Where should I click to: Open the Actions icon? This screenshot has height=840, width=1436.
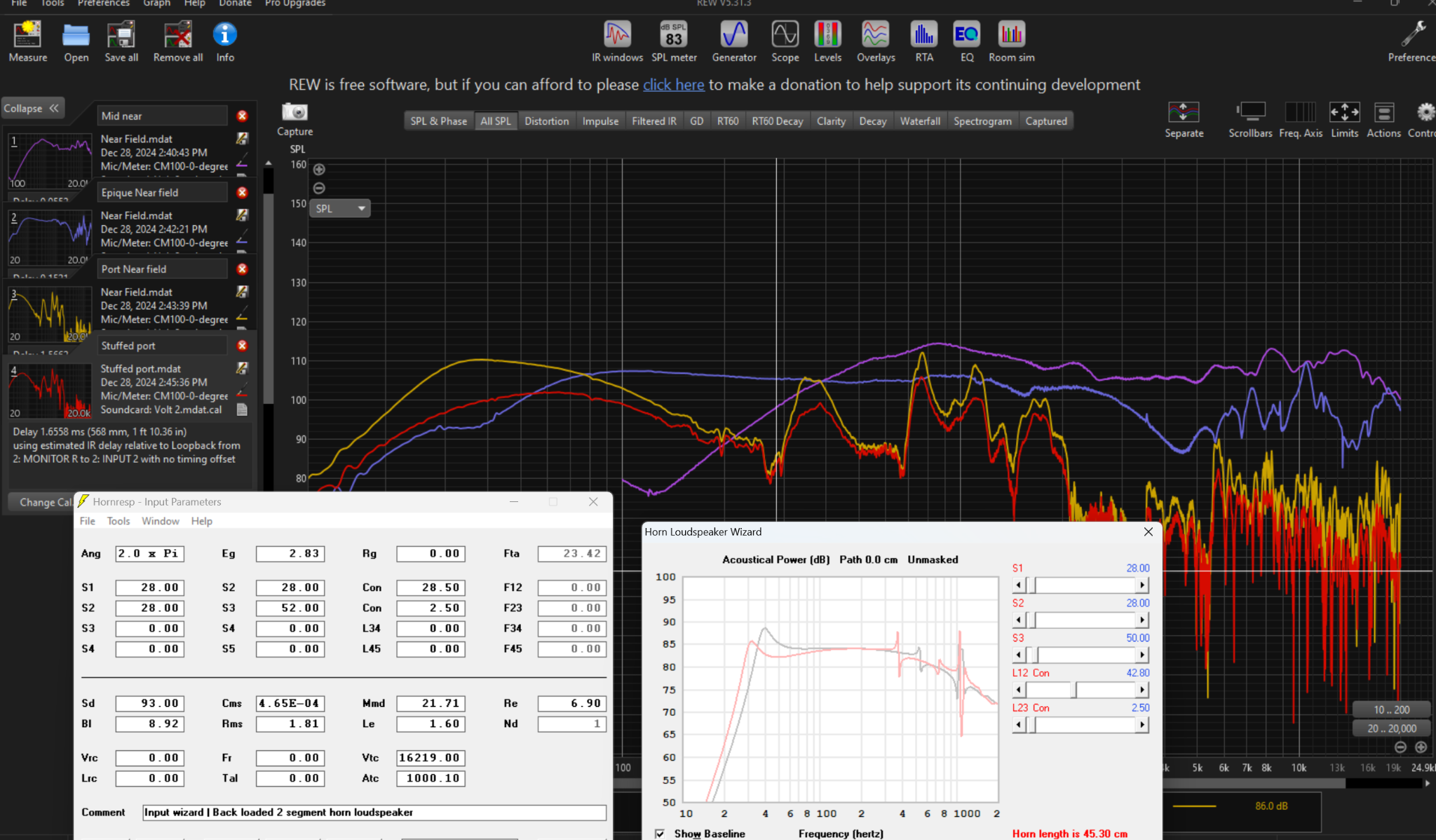(1383, 112)
